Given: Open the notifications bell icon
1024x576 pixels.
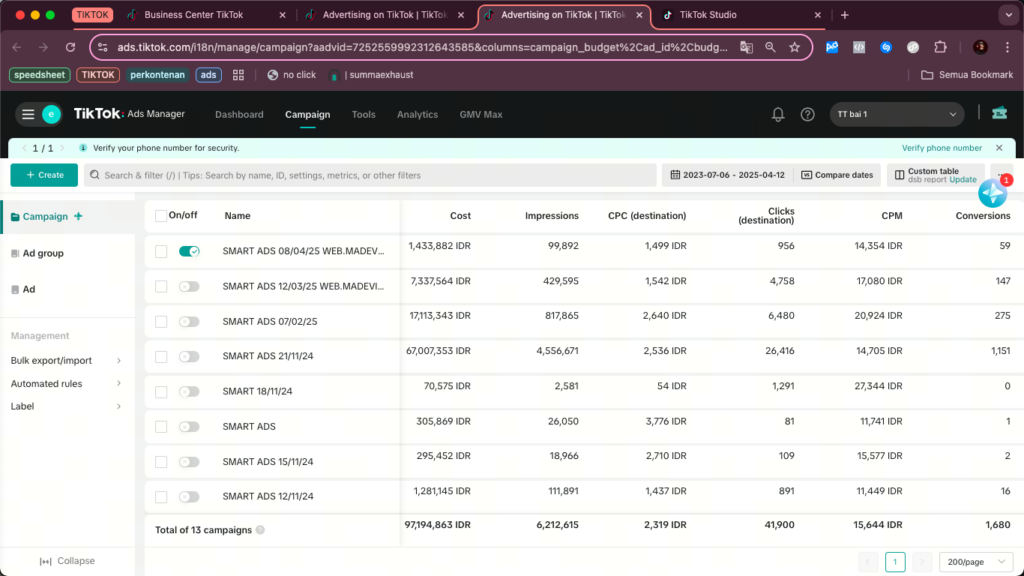Looking at the screenshot, I should [x=778, y=115].
